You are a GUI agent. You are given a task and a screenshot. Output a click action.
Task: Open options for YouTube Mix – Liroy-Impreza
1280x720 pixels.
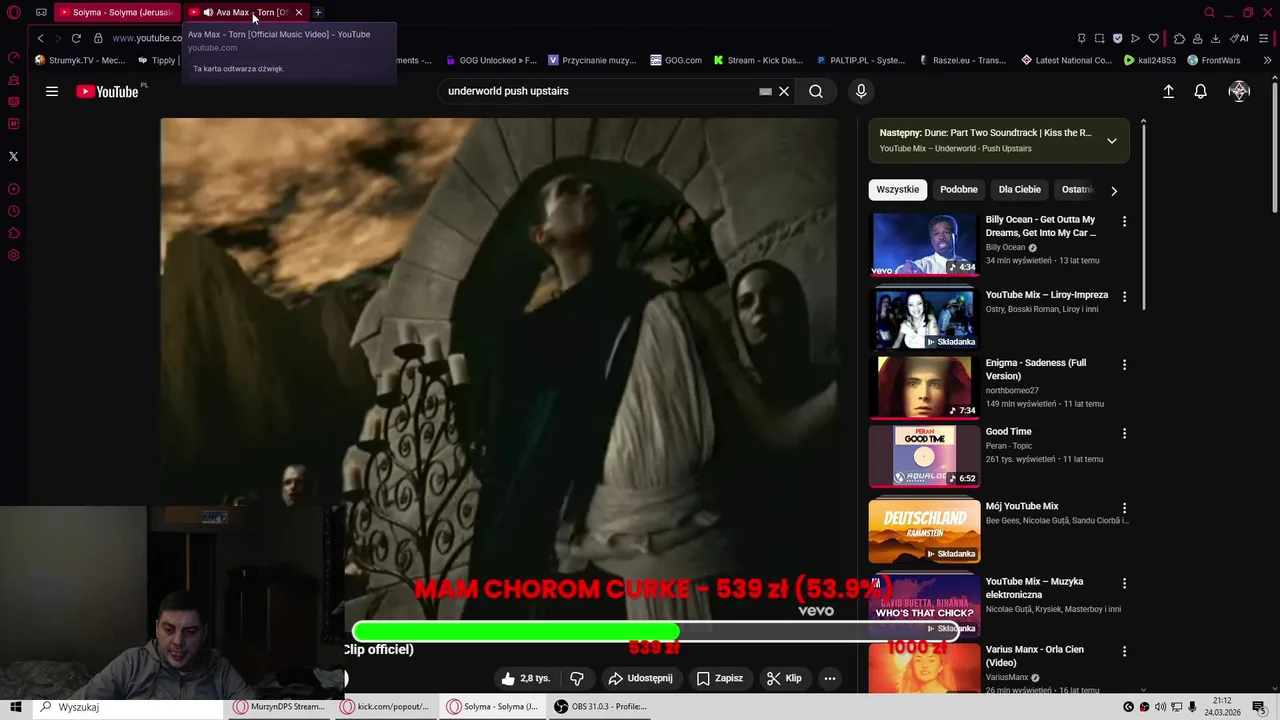1124,297
